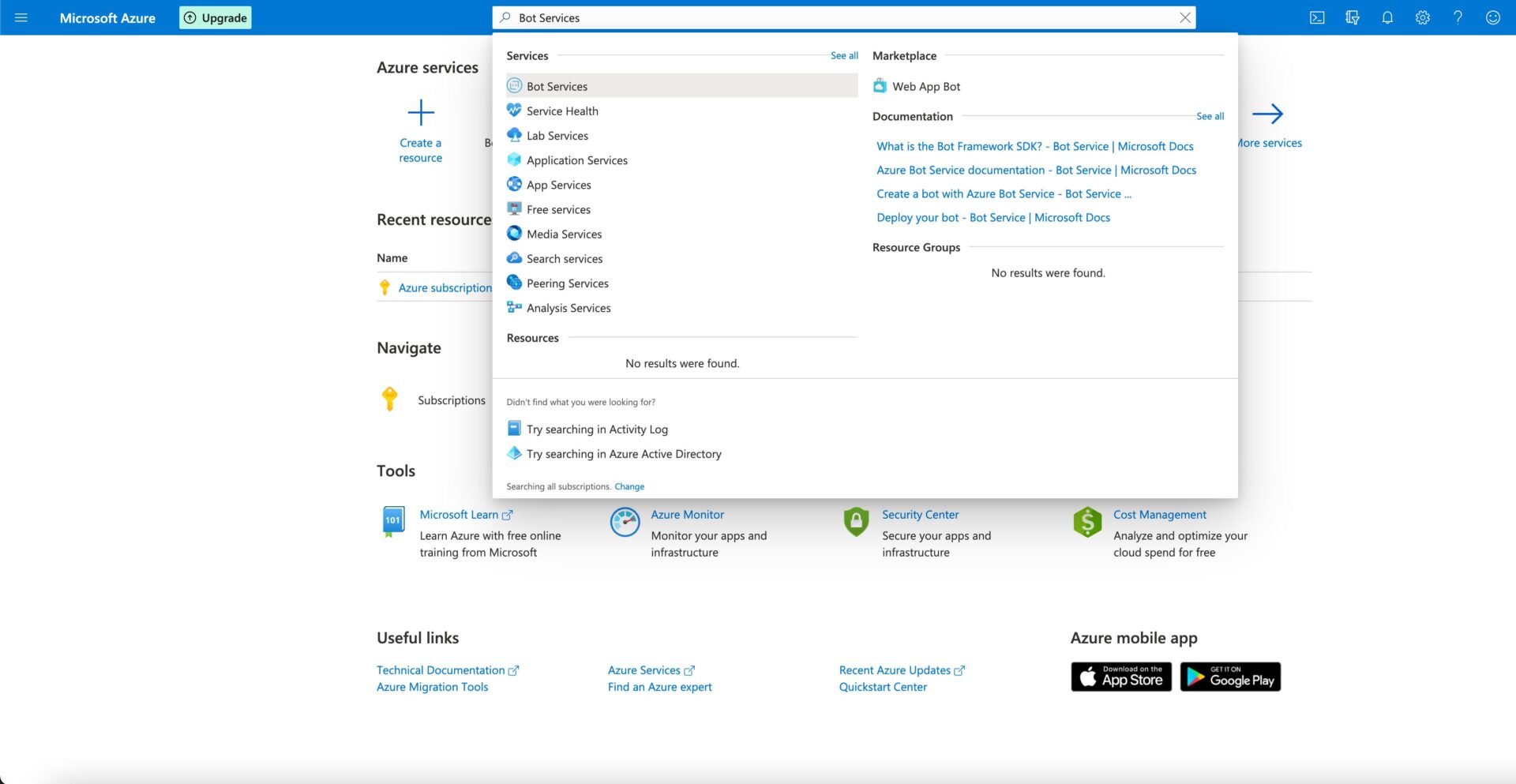Select Bot Services from Services results
1516x784 pixels.
(x=557, y=85)
